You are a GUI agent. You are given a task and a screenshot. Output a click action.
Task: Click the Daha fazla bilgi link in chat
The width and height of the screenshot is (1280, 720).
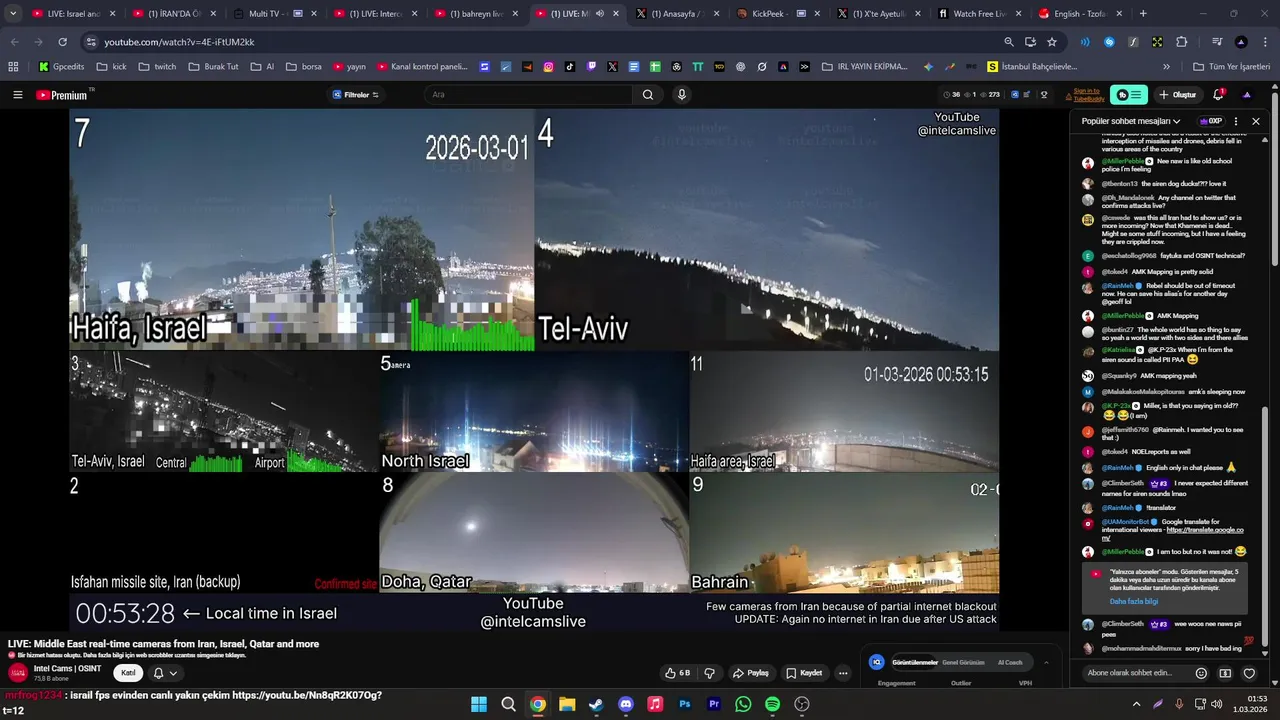[x=1134, y=602]
